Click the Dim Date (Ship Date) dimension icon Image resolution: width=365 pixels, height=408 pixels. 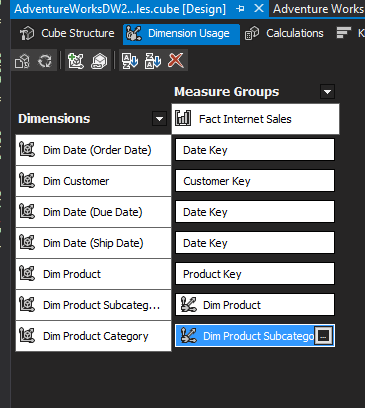[x=27, y=242]
